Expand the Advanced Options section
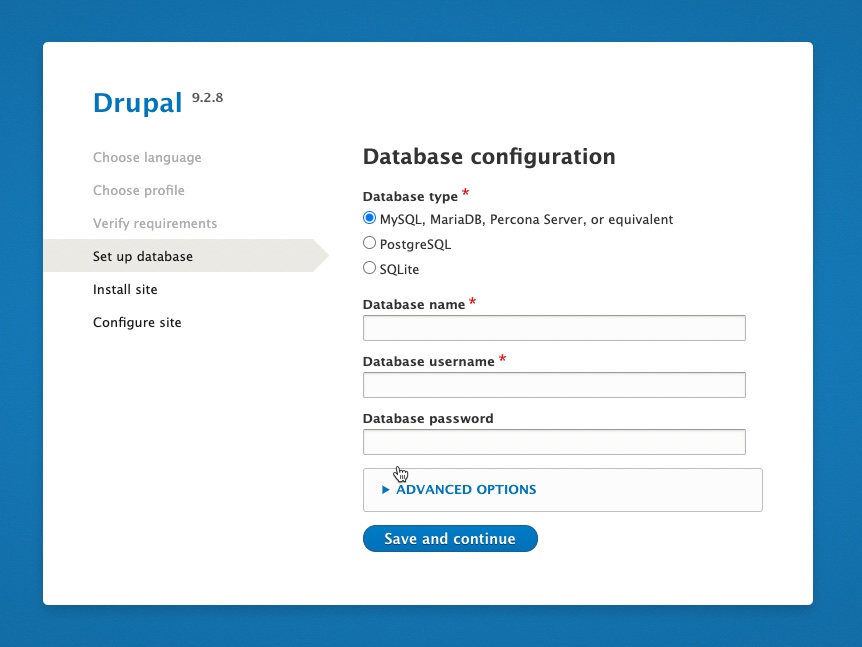This screenshot has width=862, height=647. (465, 490)
